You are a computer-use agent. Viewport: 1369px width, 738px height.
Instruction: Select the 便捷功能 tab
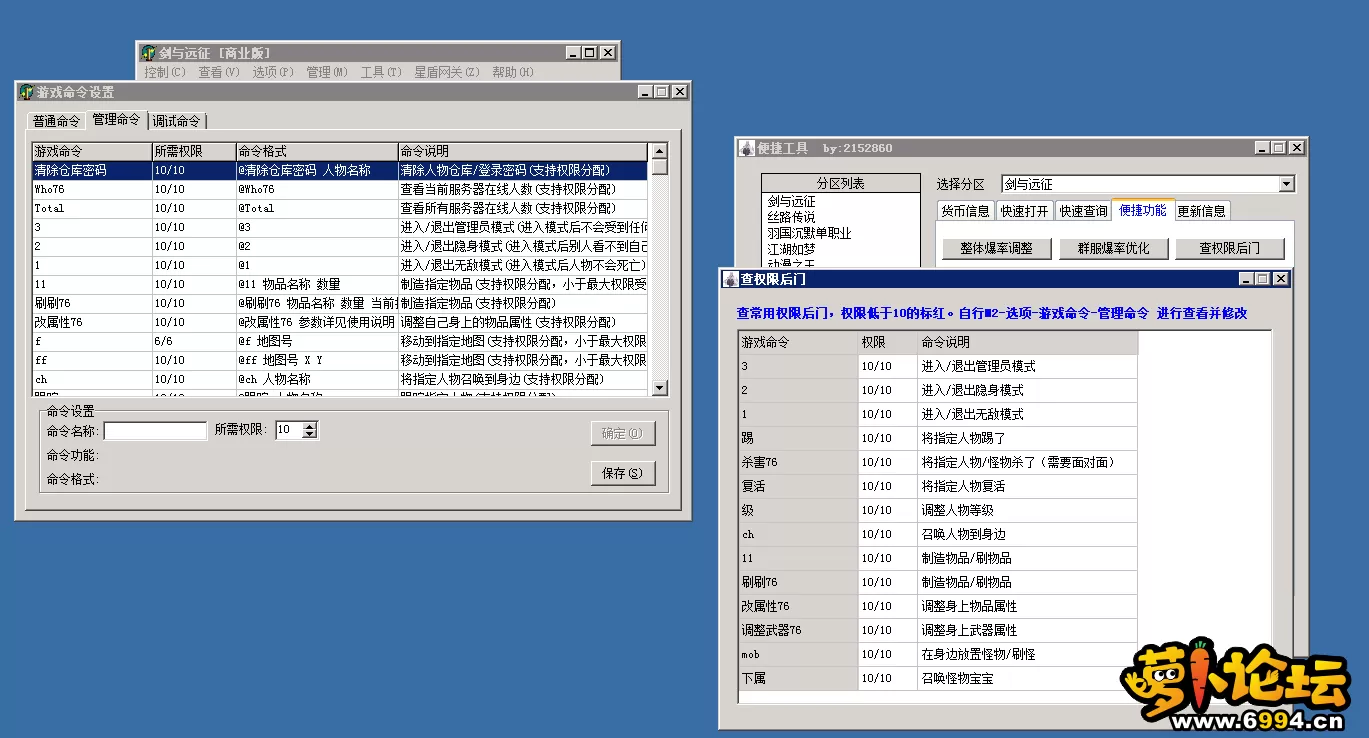coord(1142,210)
